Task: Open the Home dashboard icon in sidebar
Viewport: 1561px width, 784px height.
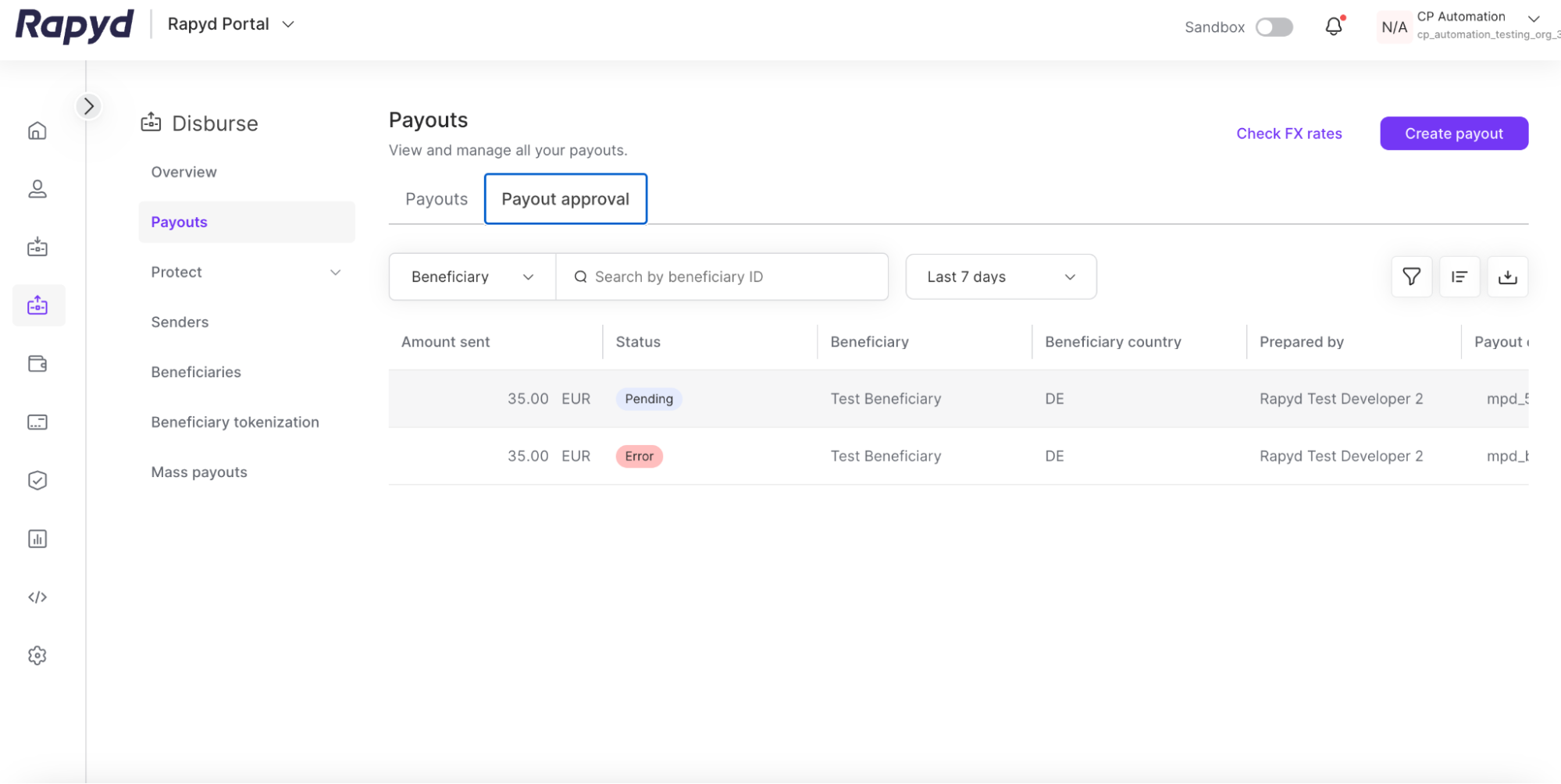Action: point(37,130)
